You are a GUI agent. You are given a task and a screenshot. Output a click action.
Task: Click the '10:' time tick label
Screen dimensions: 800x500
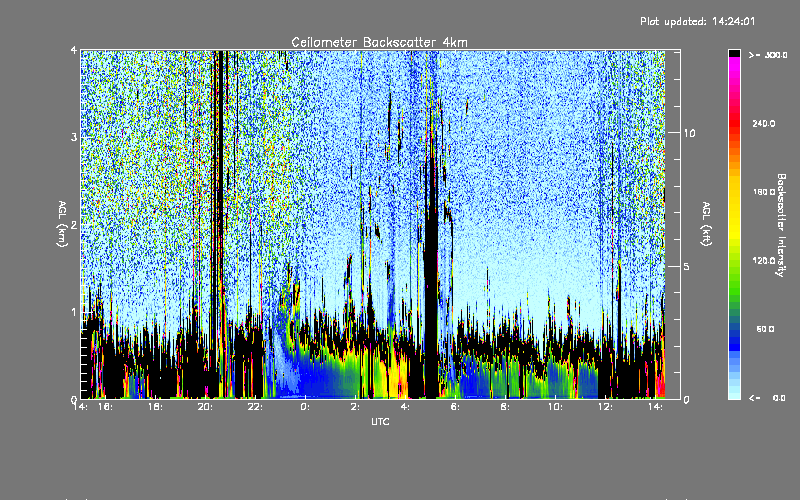pos(555,407)
